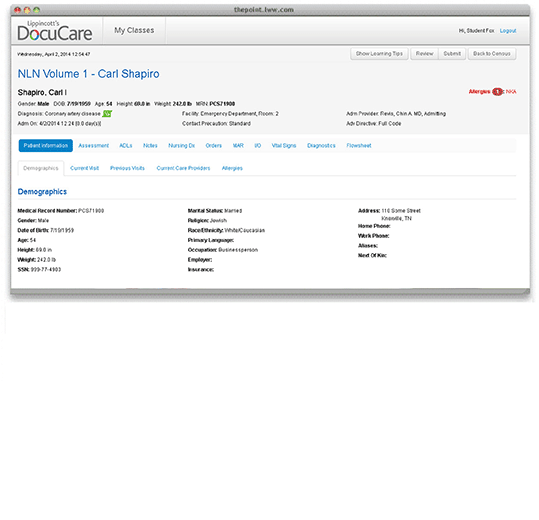Click the red allergies count badge
This screenshot has width=539, height=520.
click(x=497, y=92)
